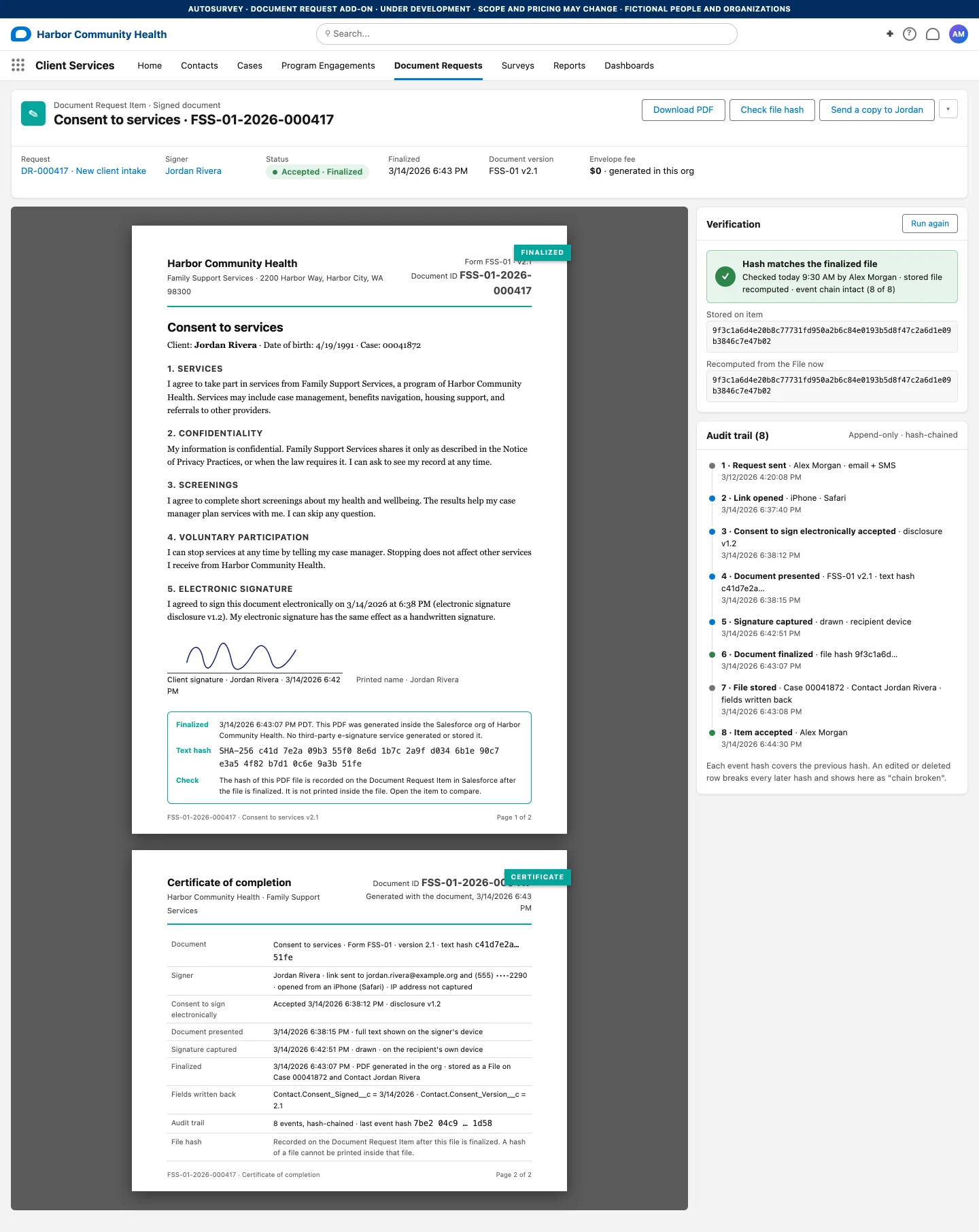The image size is (979, 1232).
Task: Switch to the Cases tab
Action: point(250,66)
